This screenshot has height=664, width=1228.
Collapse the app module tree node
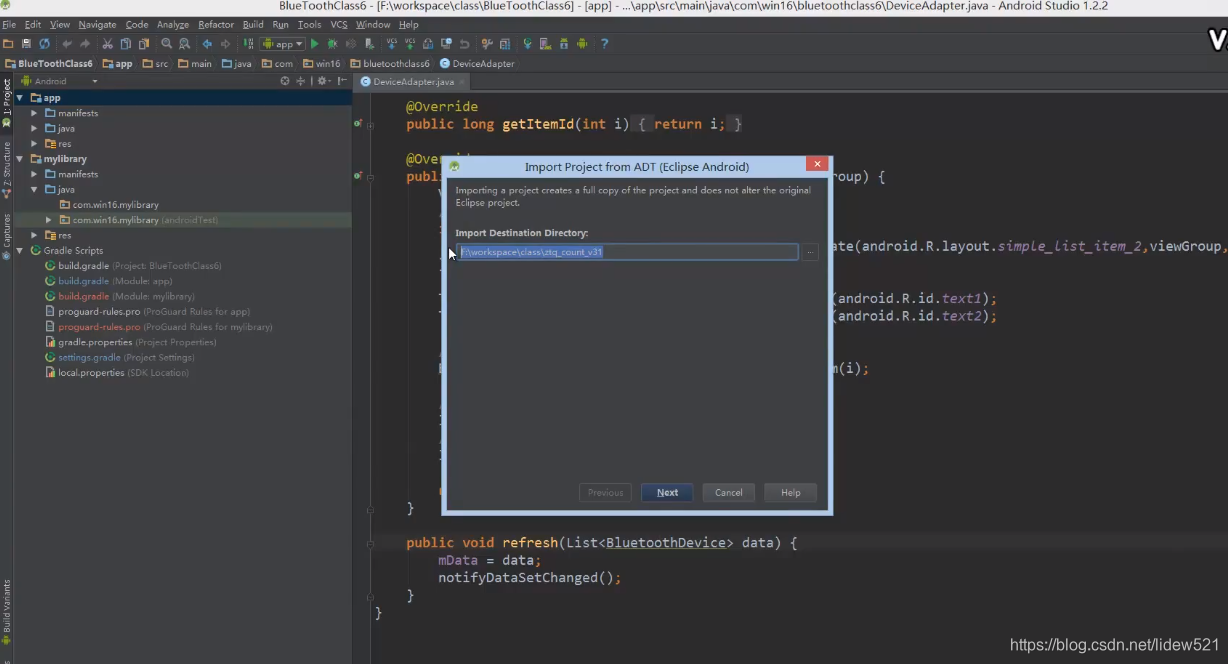[x=19, y=98]
